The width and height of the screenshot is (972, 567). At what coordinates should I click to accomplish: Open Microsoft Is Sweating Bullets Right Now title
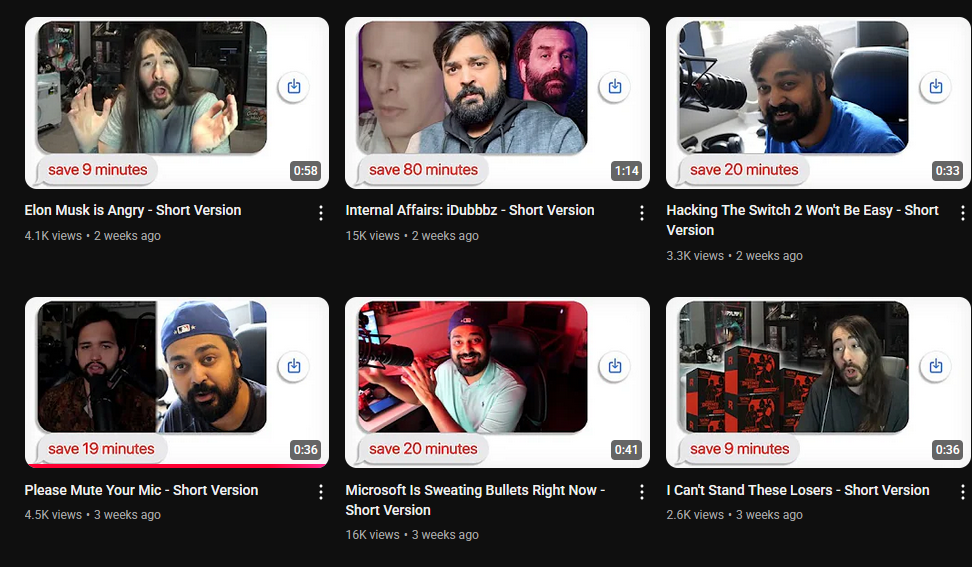tap(475, 500)
